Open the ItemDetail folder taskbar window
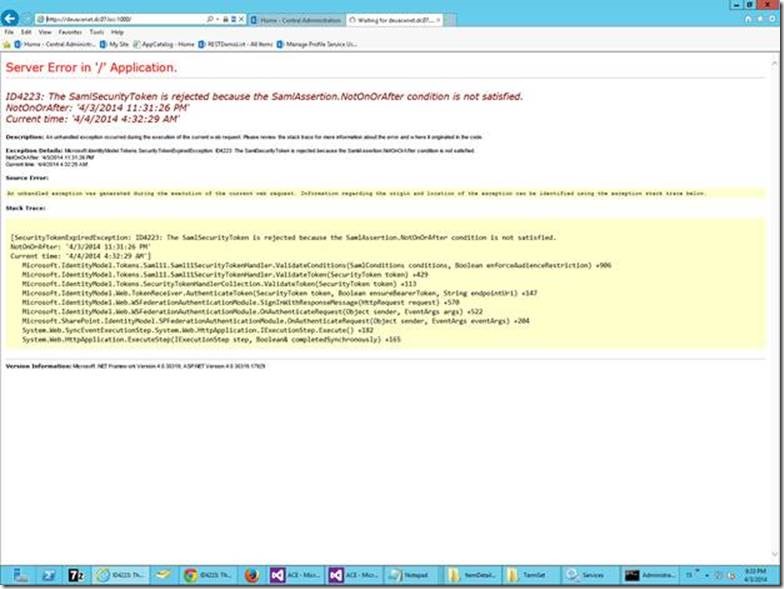 pyautogui.click(x=472, y=576)
